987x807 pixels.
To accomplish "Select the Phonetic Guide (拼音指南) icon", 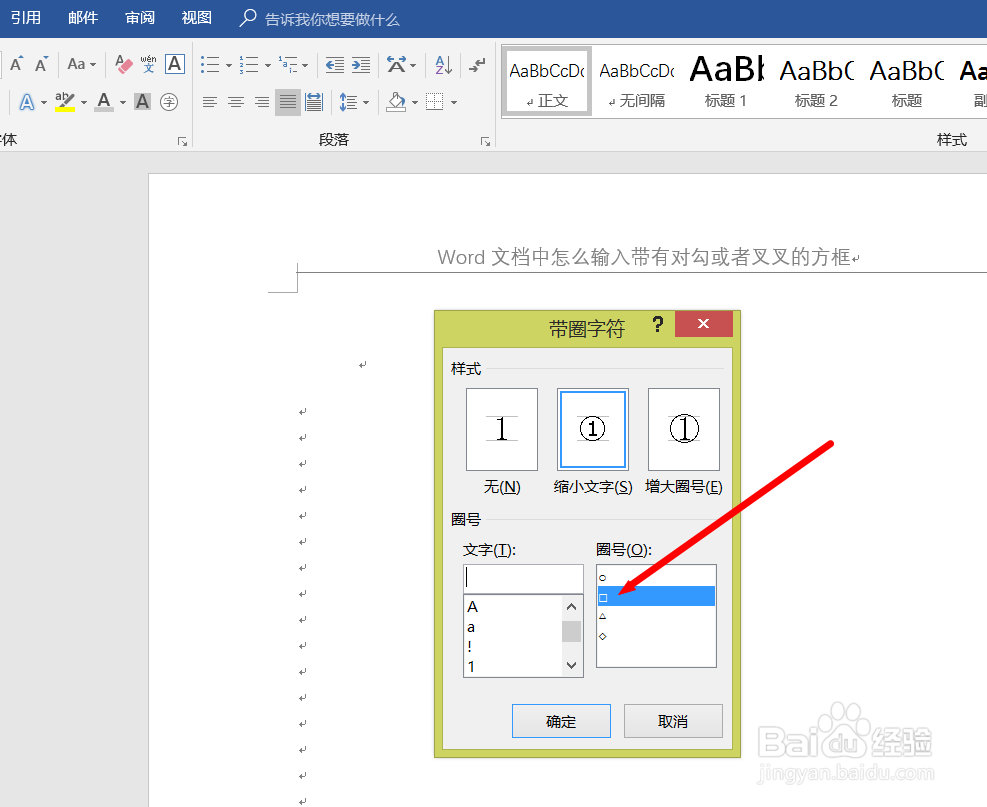I will (x=147, y=63).
